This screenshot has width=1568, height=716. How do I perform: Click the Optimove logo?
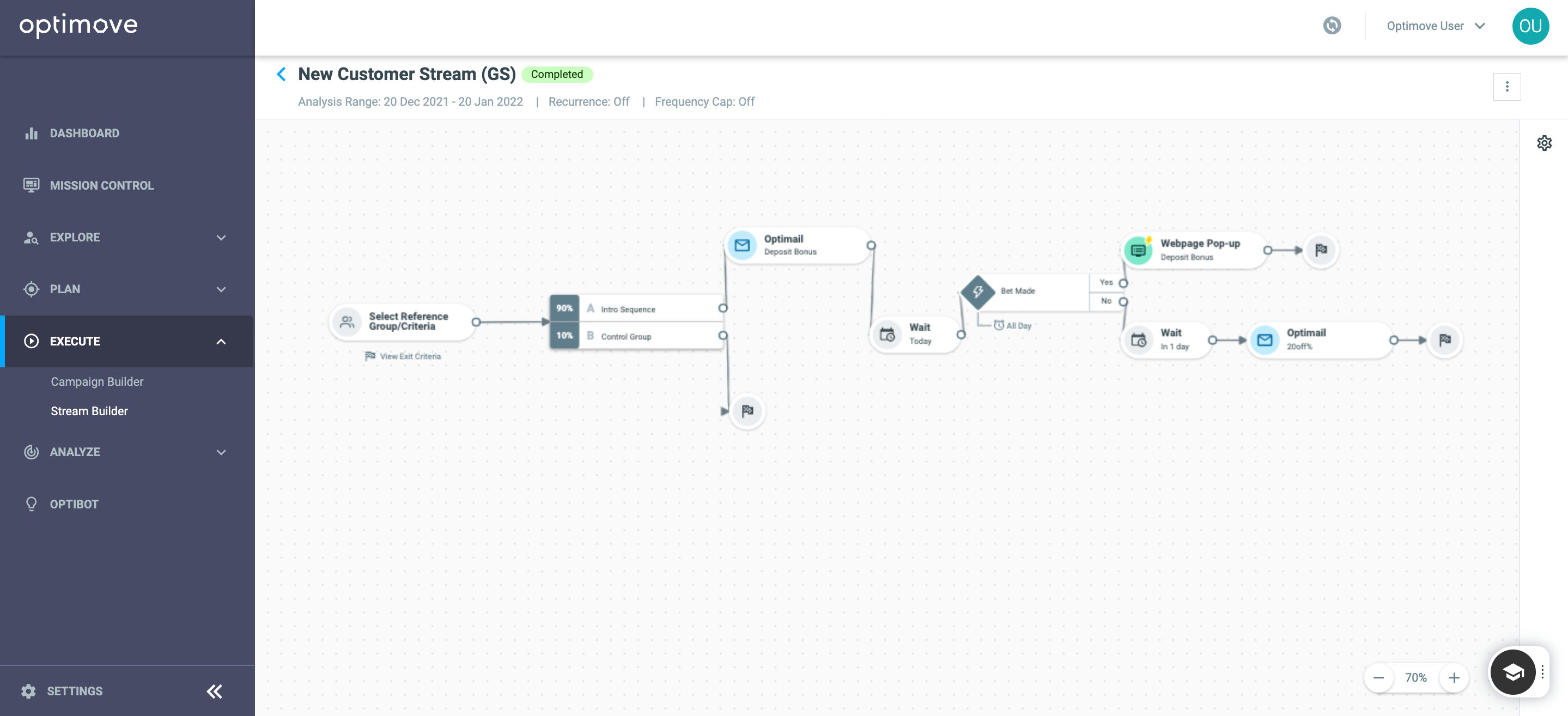pos(78,26)
